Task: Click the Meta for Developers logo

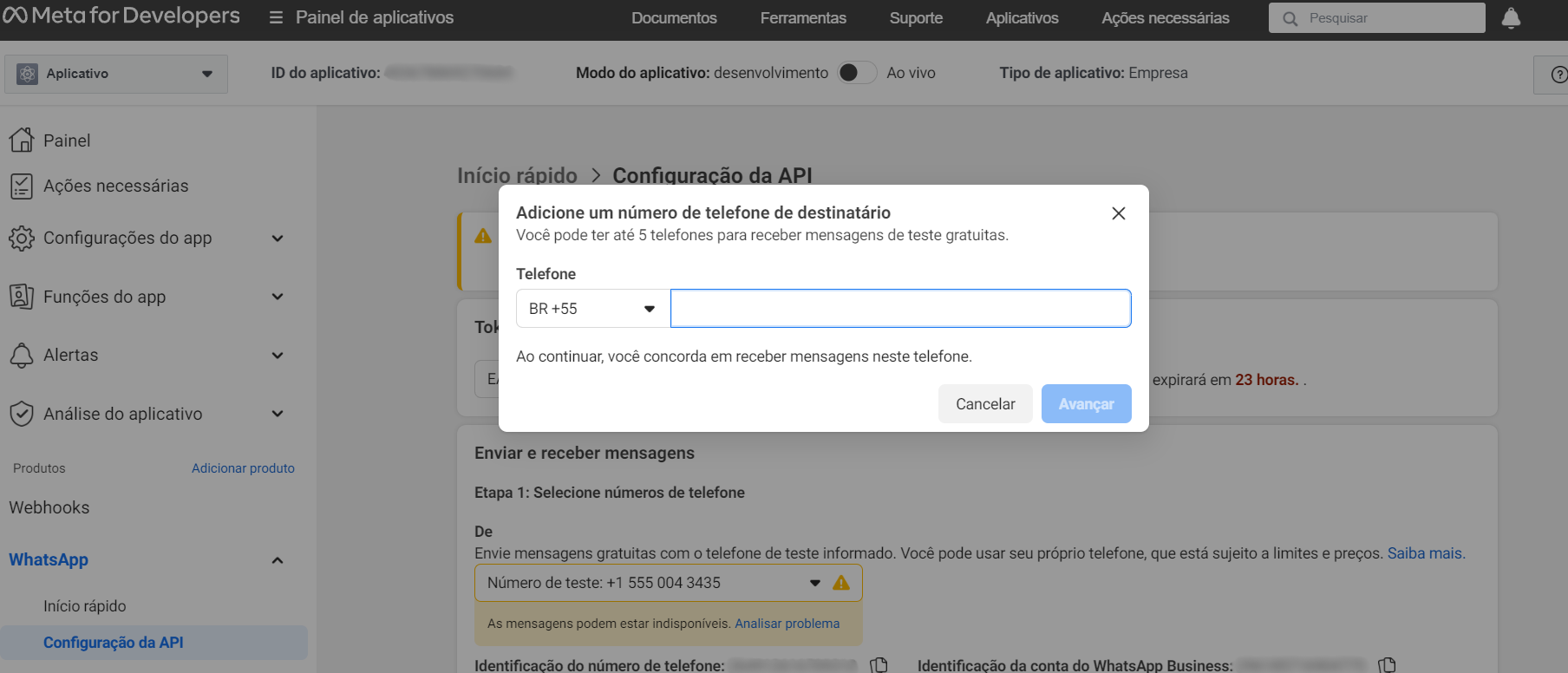Action: pos(121,16)
